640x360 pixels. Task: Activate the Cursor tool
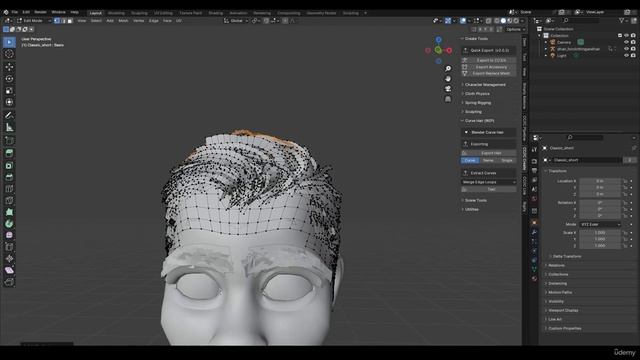(9, 54)
